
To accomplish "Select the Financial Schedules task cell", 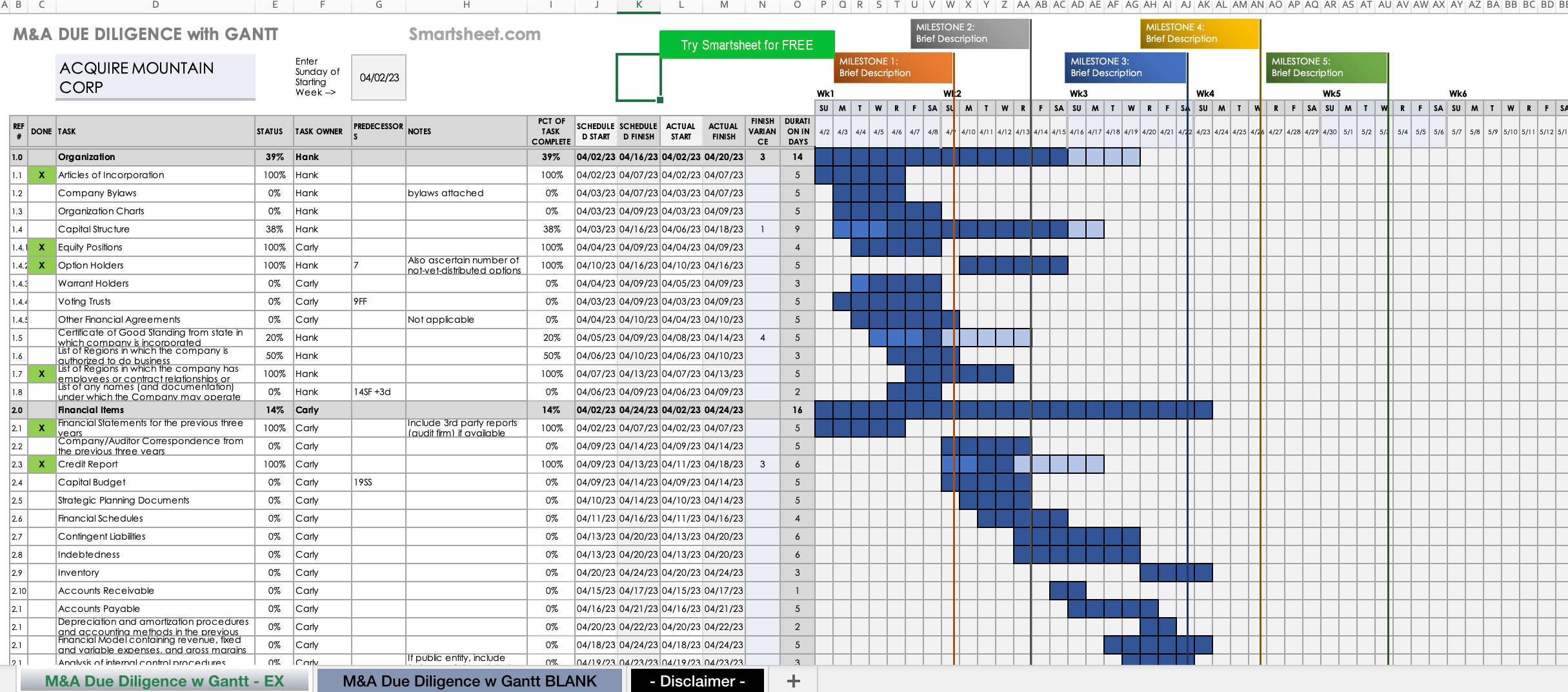I will 156,518.
